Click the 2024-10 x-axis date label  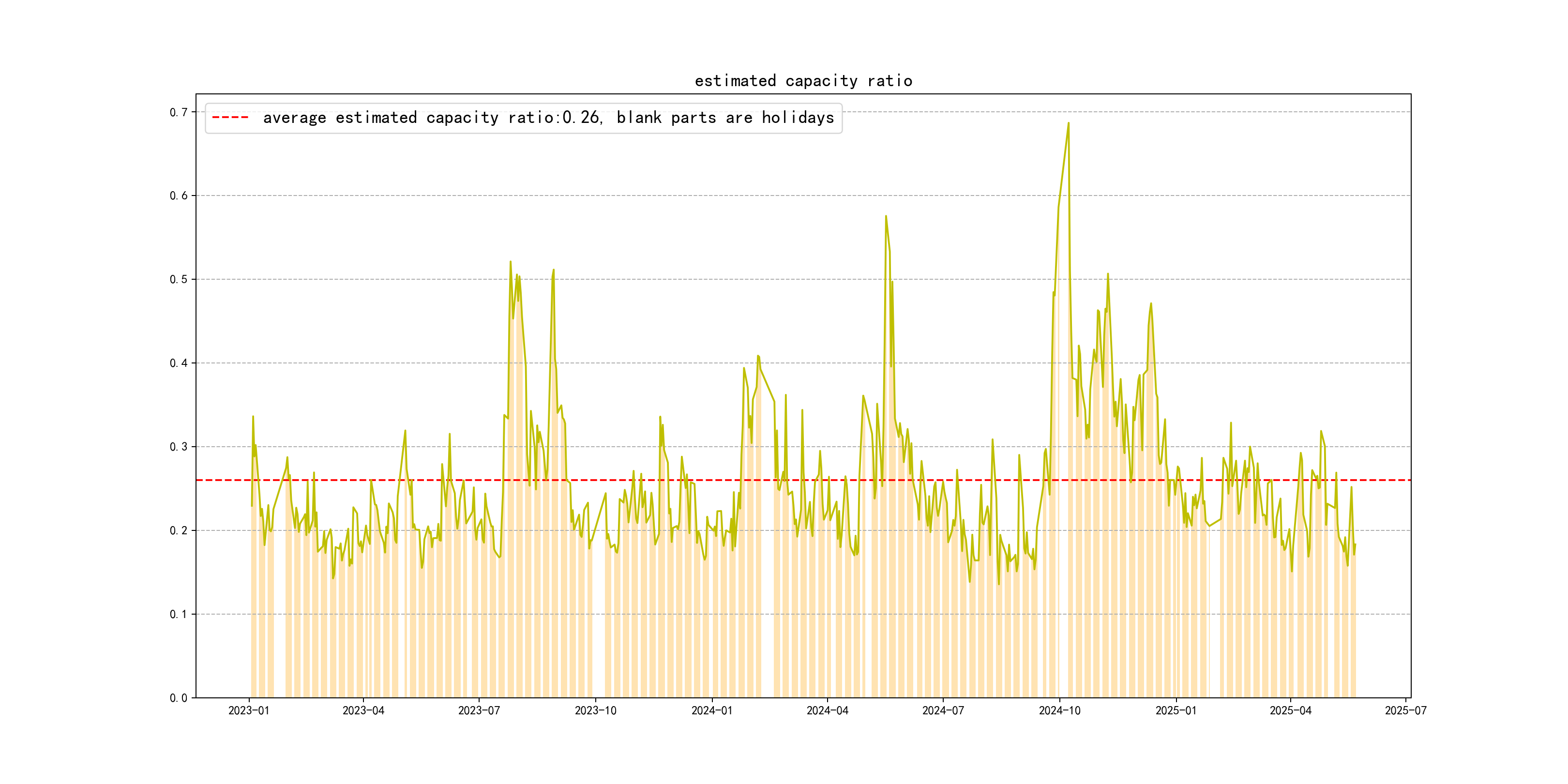coord(1060,711)
